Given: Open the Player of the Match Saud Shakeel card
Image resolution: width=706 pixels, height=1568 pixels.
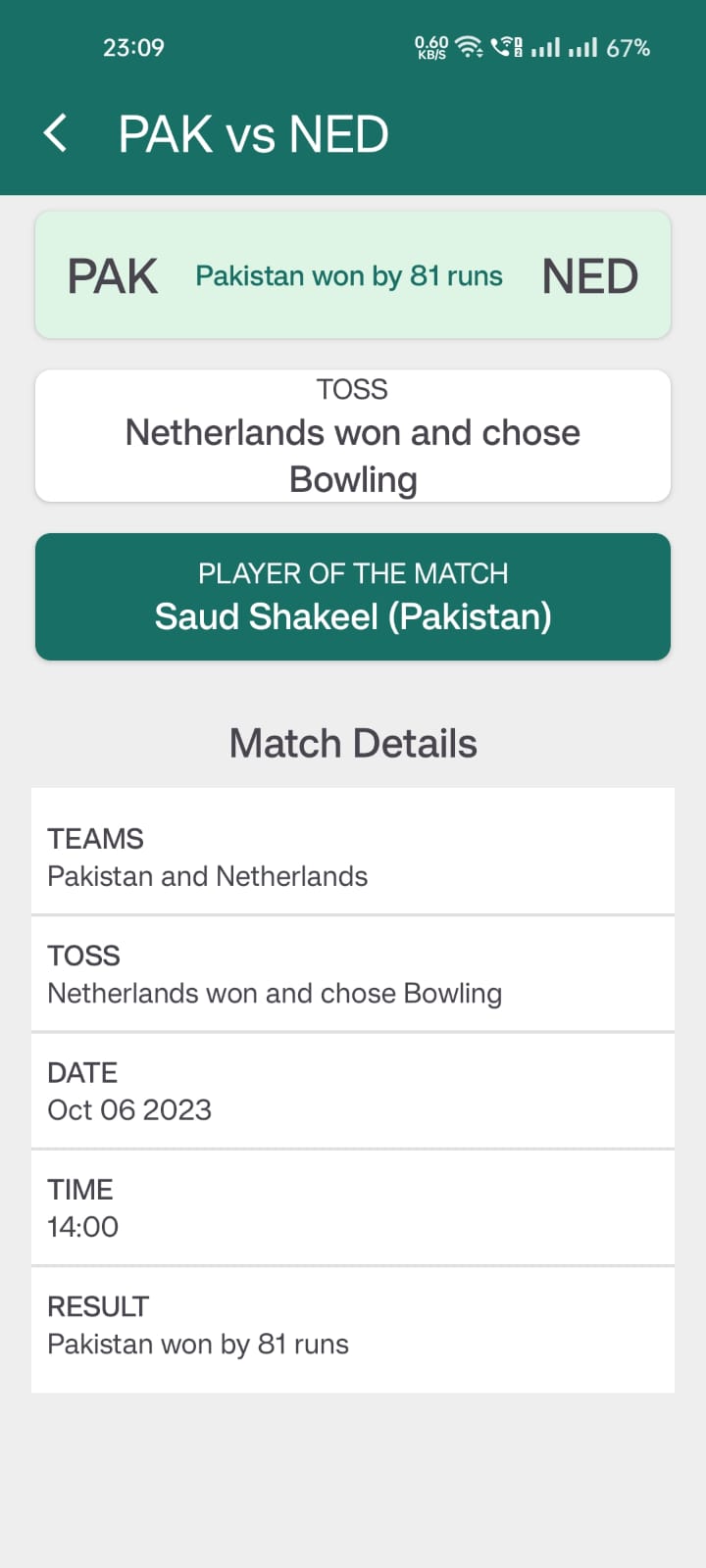Looking at the screenshot, I should [x=353, y=596].
